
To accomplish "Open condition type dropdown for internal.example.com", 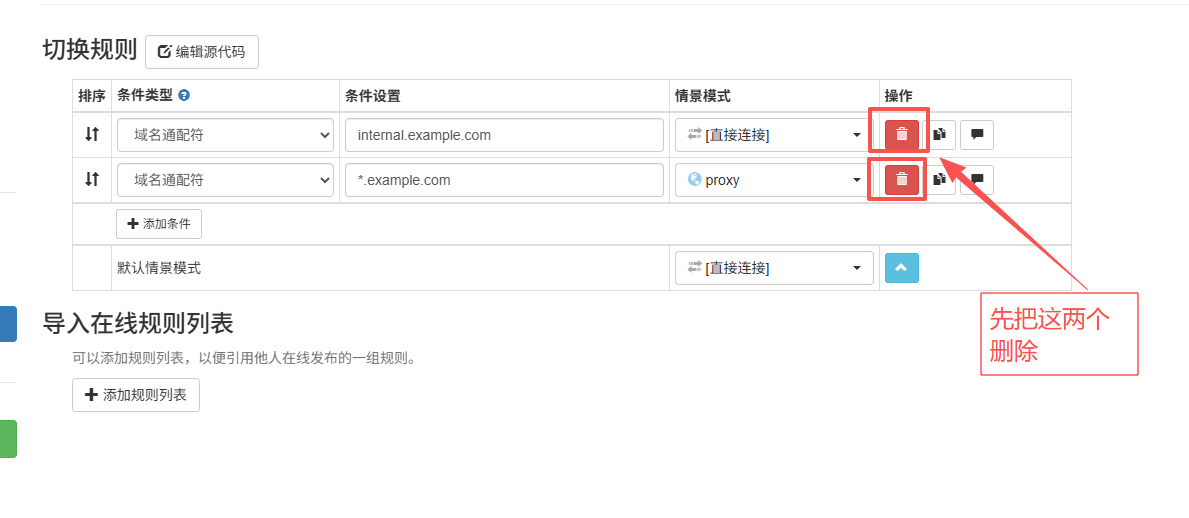I will click(x=225, y=135).
